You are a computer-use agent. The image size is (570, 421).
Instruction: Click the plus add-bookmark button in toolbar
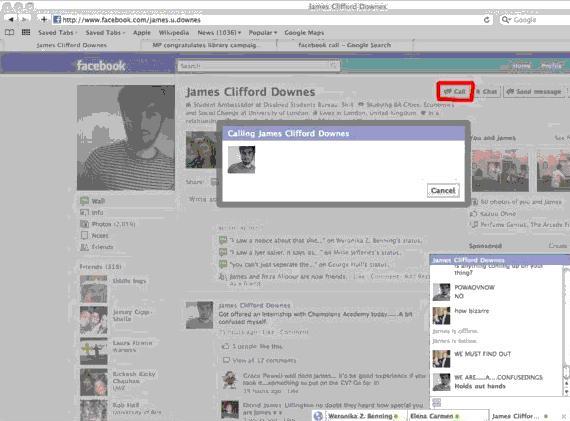point(44,19)
